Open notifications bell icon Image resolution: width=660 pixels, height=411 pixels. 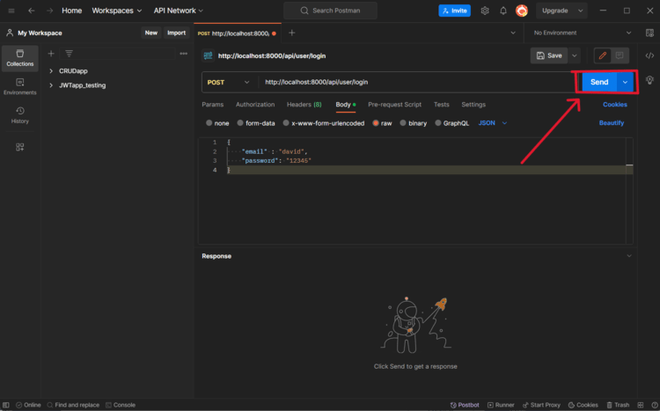503,11
